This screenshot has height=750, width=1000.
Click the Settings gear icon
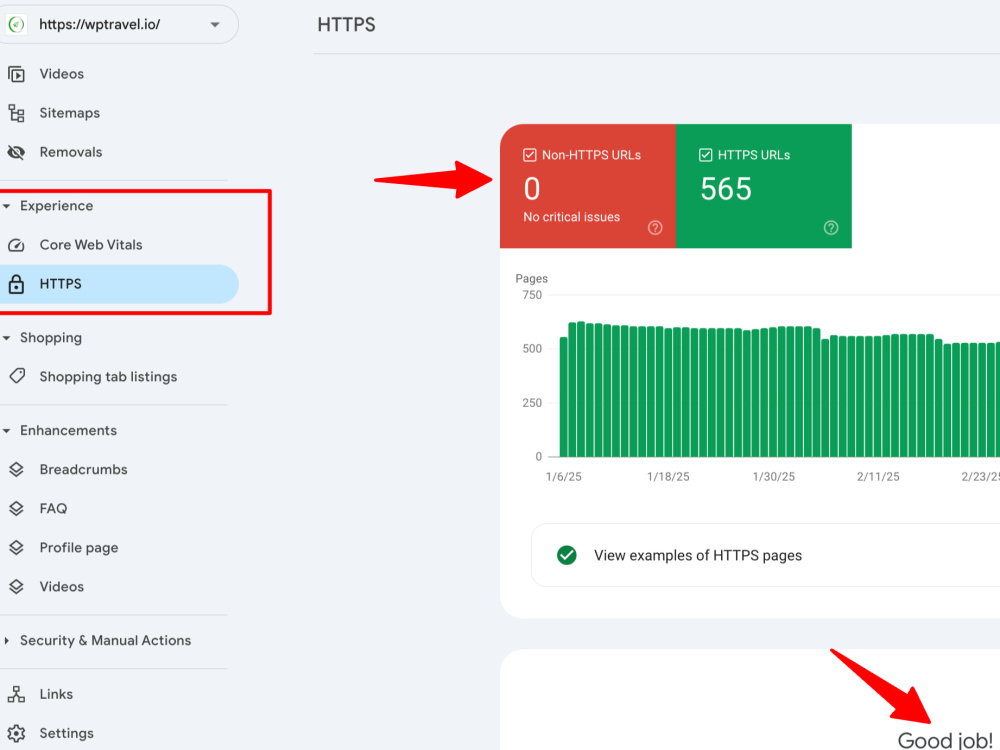point(16,733)
